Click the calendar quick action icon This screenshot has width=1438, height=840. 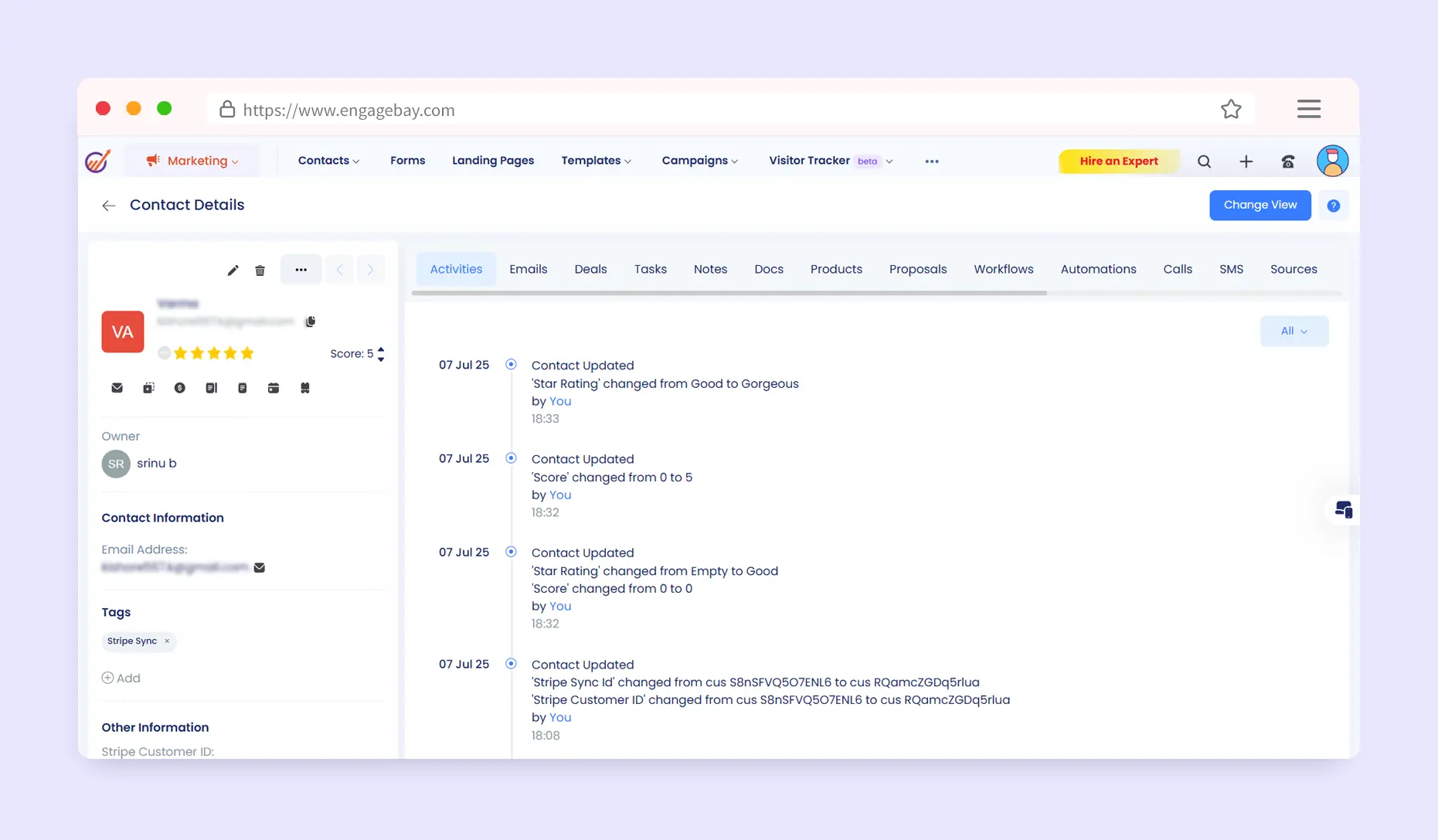pyautogui.click(x=274, y=388)
